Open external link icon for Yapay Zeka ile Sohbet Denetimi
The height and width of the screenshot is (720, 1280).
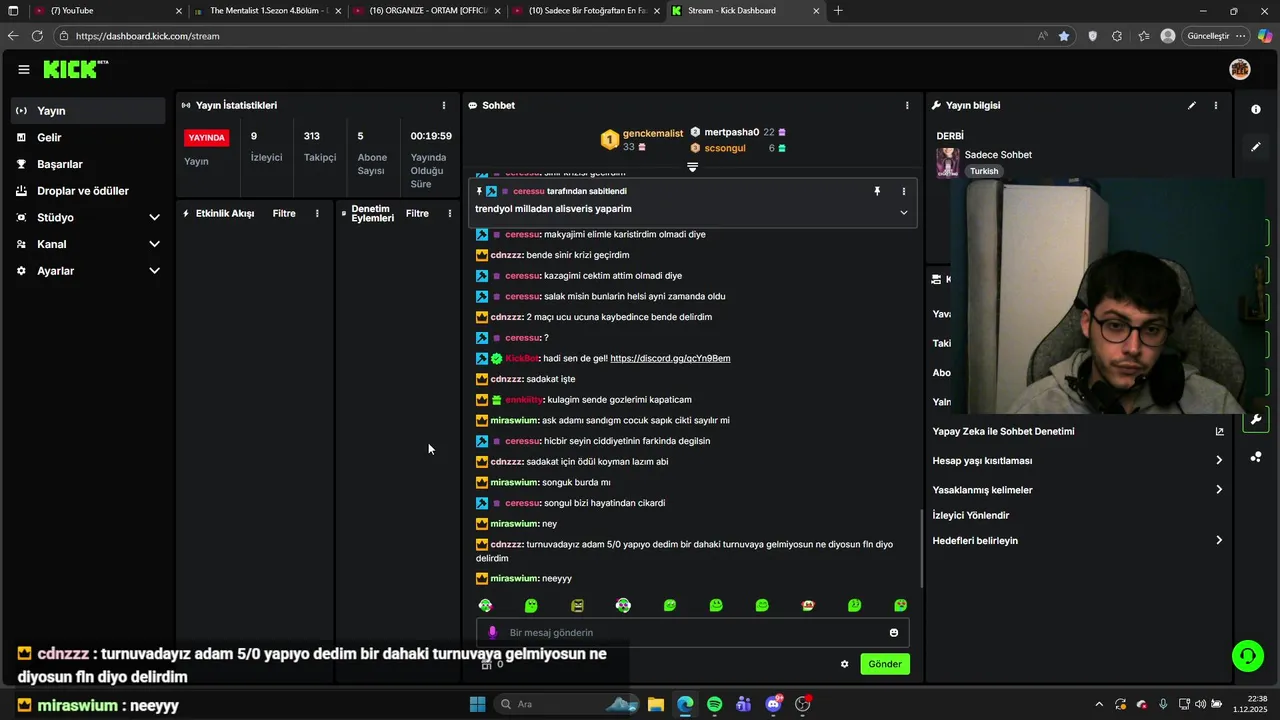pos(1219,431)
